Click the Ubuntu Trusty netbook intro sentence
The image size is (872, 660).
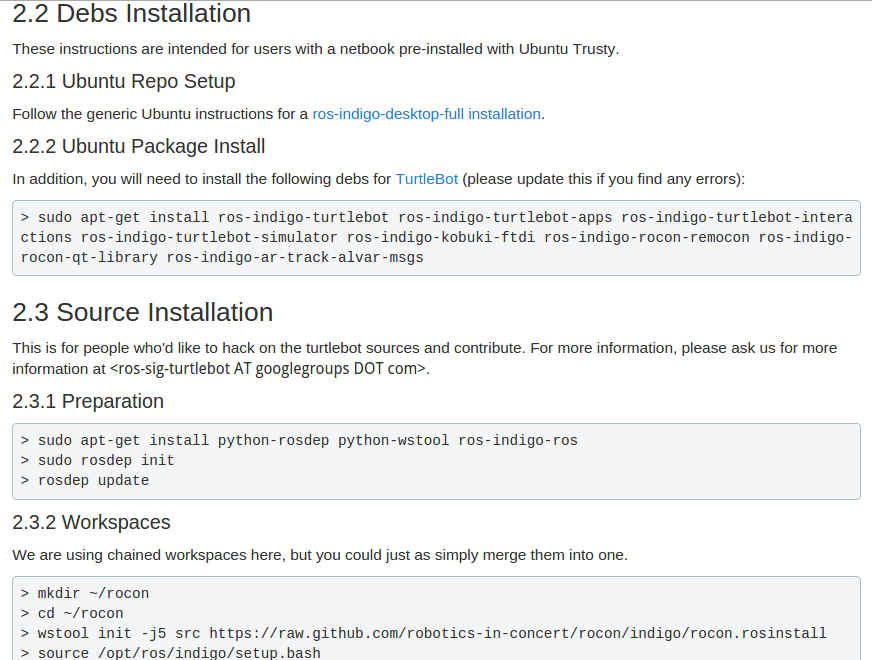(x=315, y=49)
